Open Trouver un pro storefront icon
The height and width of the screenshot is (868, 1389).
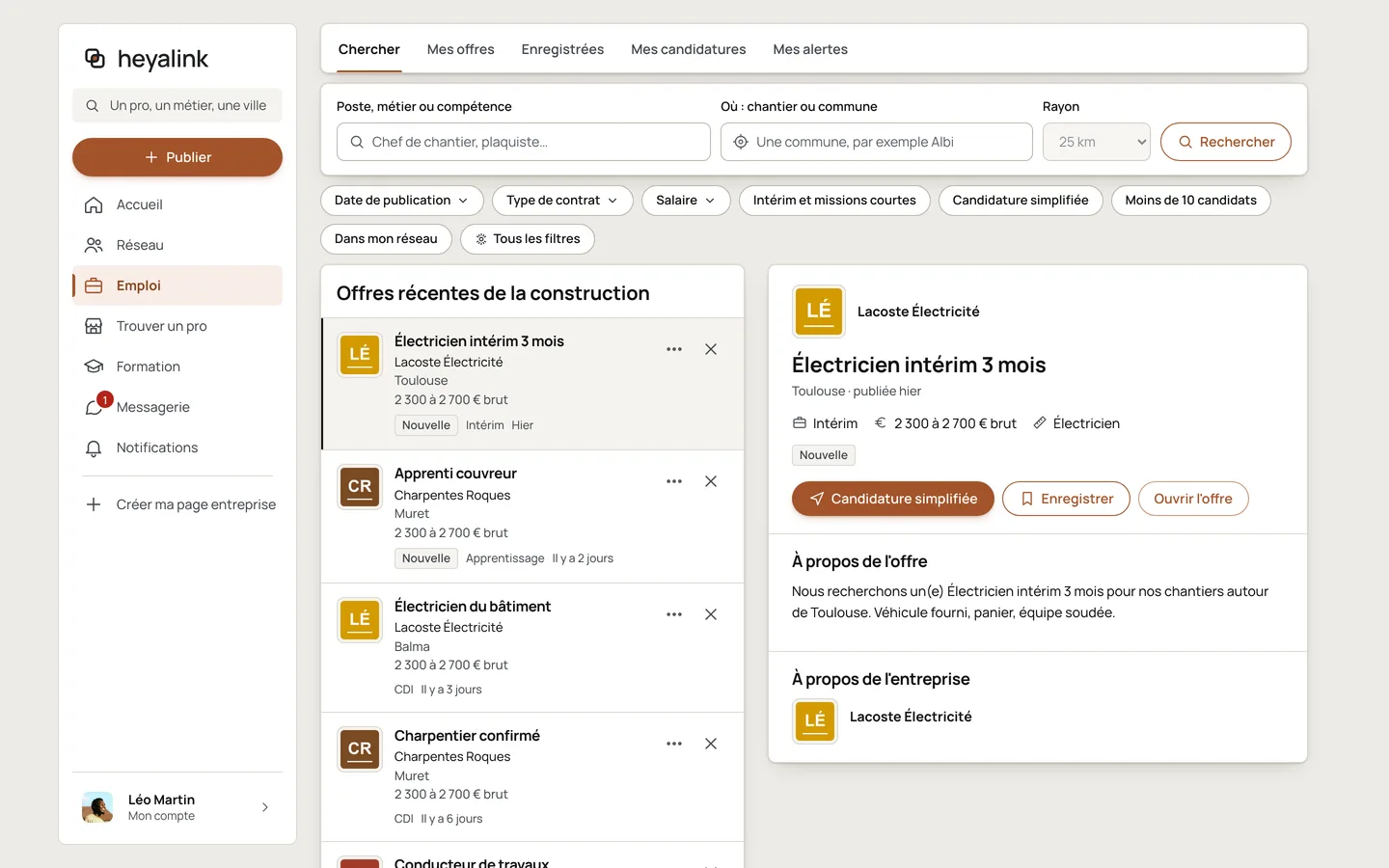(94, 326)
